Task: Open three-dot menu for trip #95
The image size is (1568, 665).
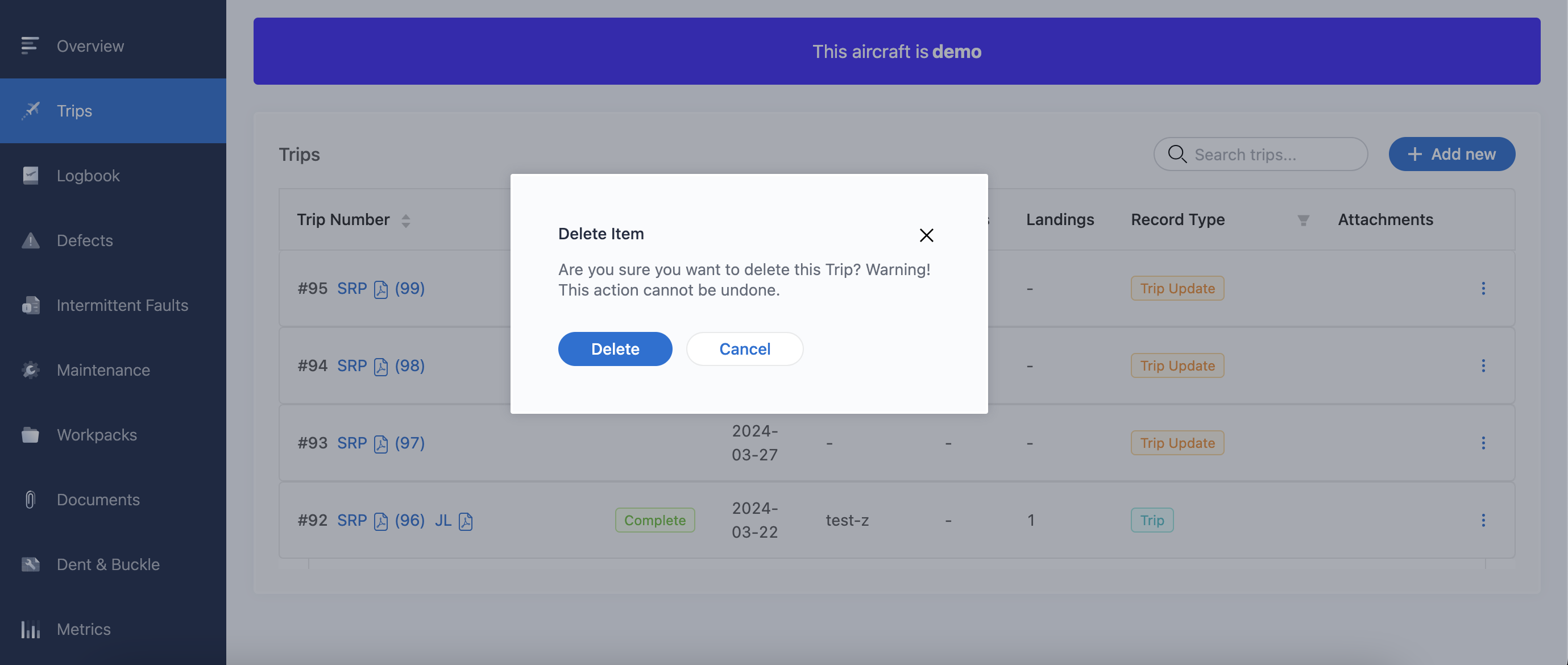Action: 1483,288
